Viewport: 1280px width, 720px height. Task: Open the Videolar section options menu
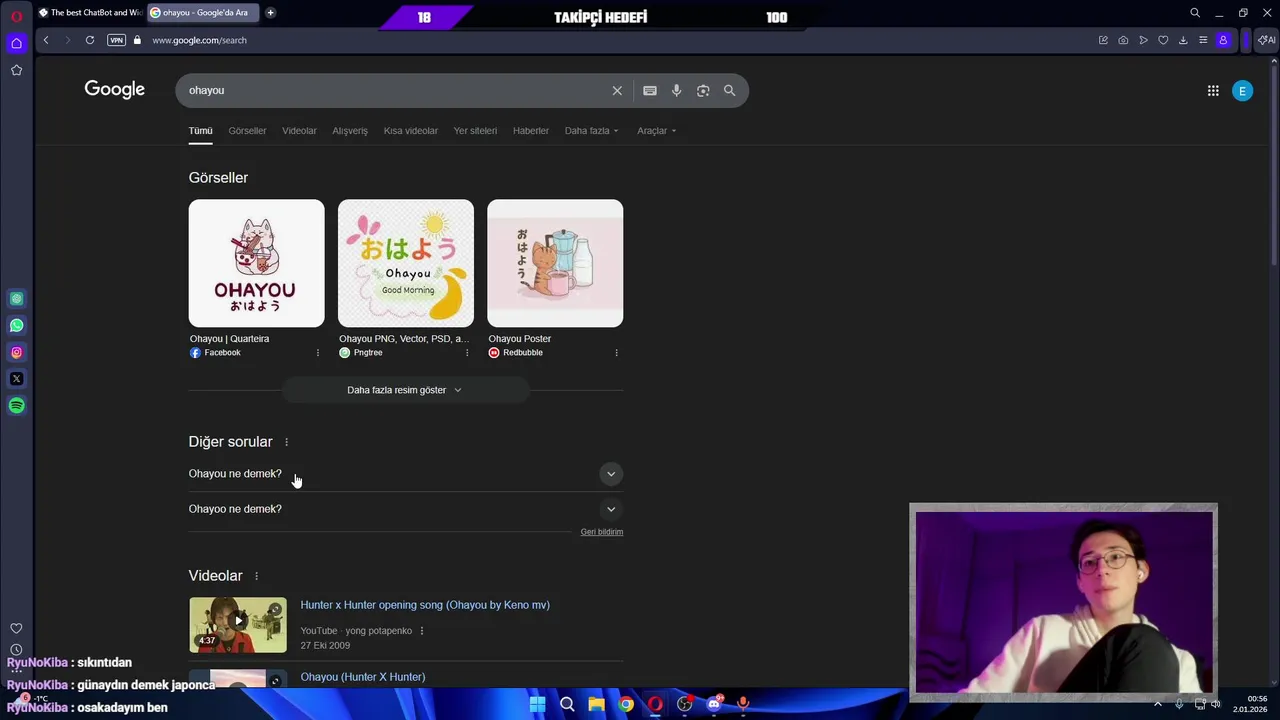coord(256,576)
